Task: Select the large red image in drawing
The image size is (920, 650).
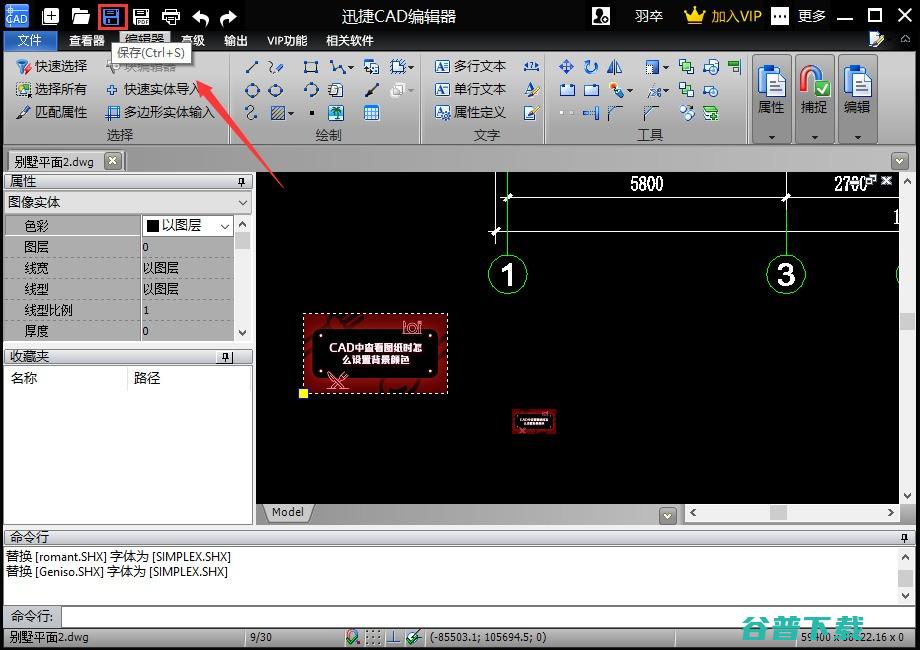Action: pos(376,353)
